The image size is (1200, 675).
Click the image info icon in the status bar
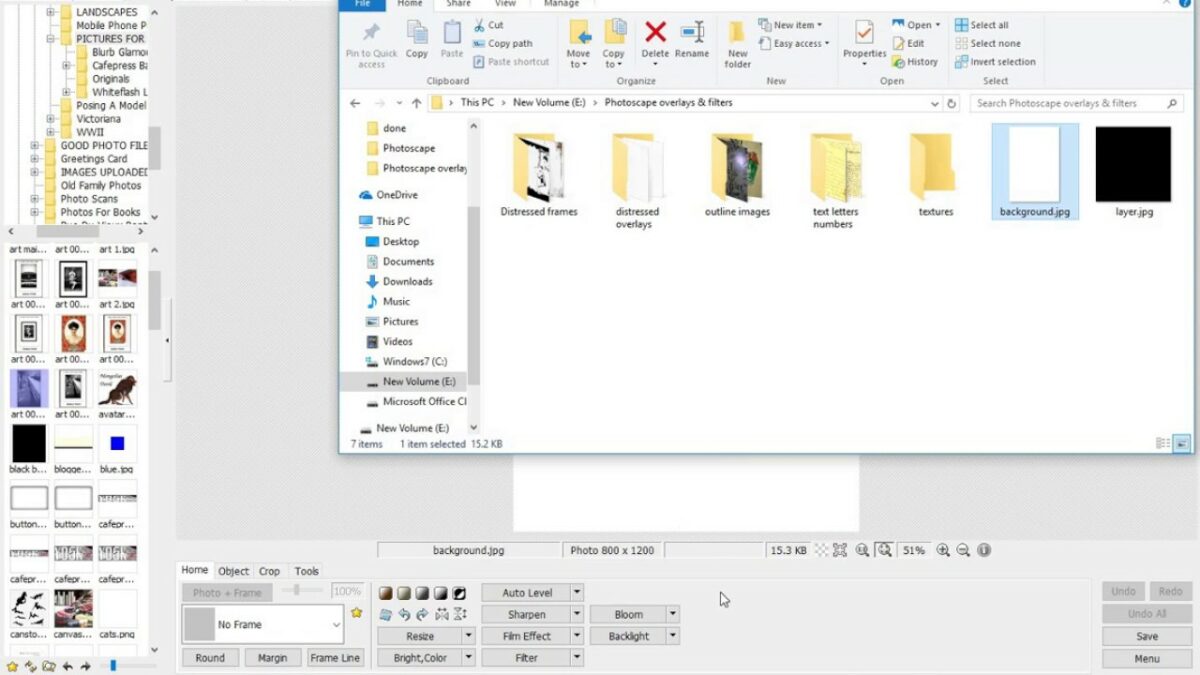pyautogui.click(x=983, y=549)
